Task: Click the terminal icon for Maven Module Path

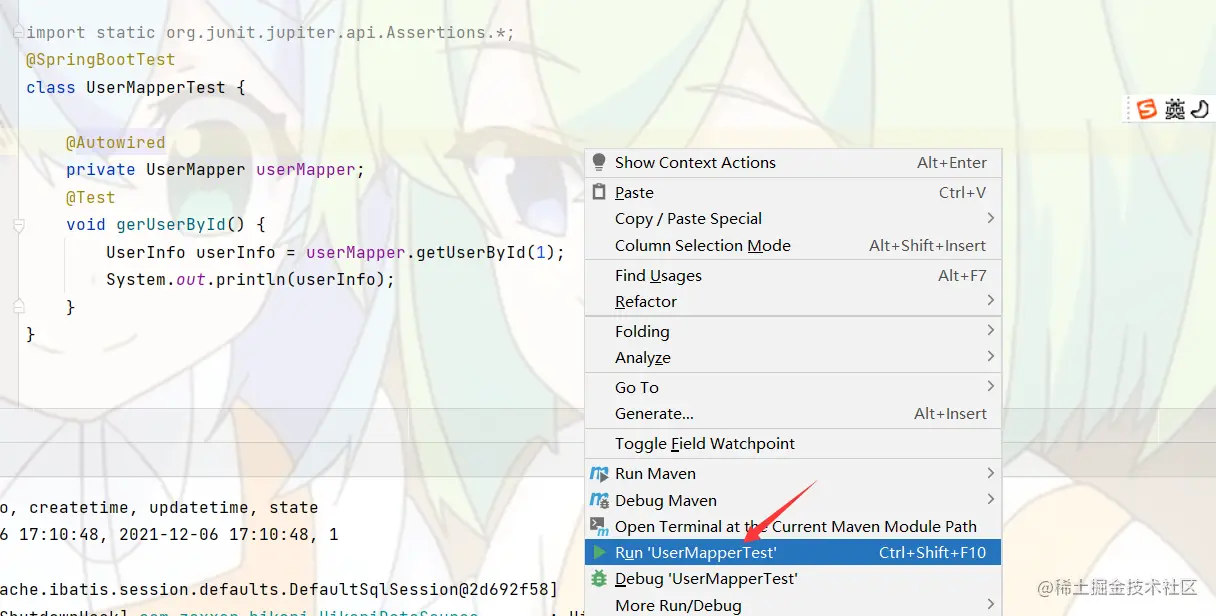Action: click(x=599, y=526)
